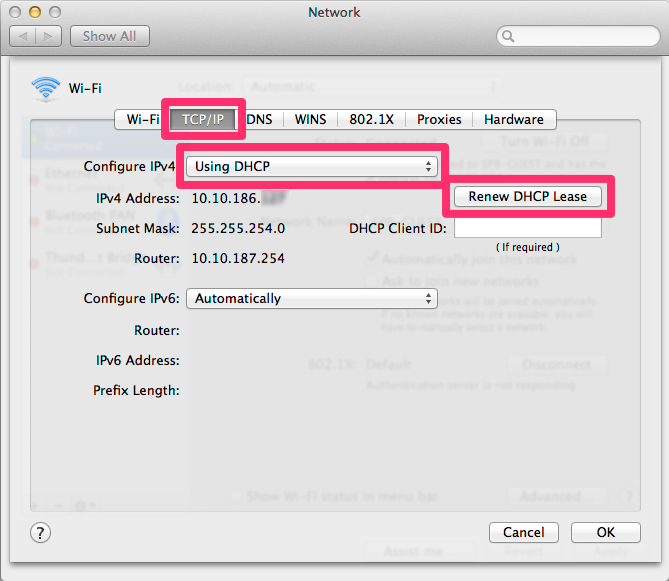
Task: Focus the search field in the toolbar
Action: tap(577, 37)
